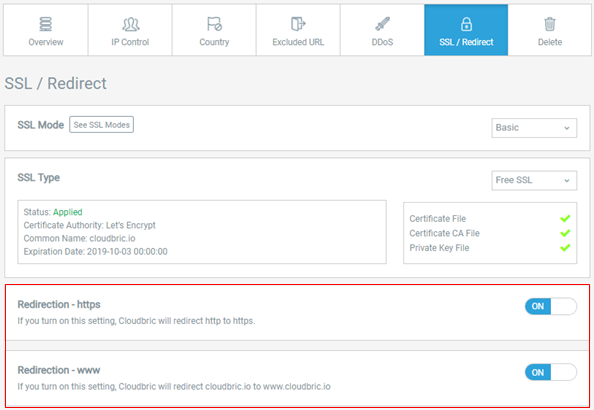
Task: Go to the IP Control tab label
Action: point(130,42)
